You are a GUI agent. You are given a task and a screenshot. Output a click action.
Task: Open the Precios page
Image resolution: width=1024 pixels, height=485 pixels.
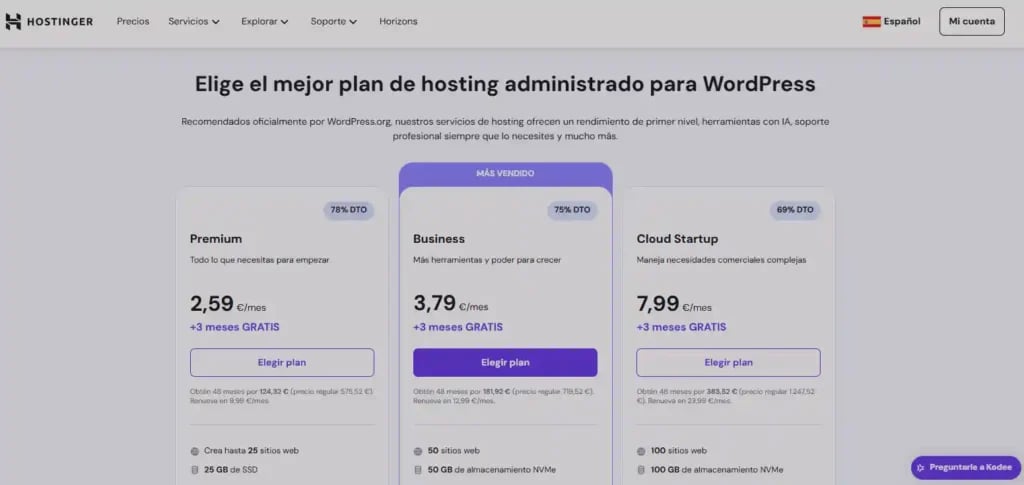(133, 22)
